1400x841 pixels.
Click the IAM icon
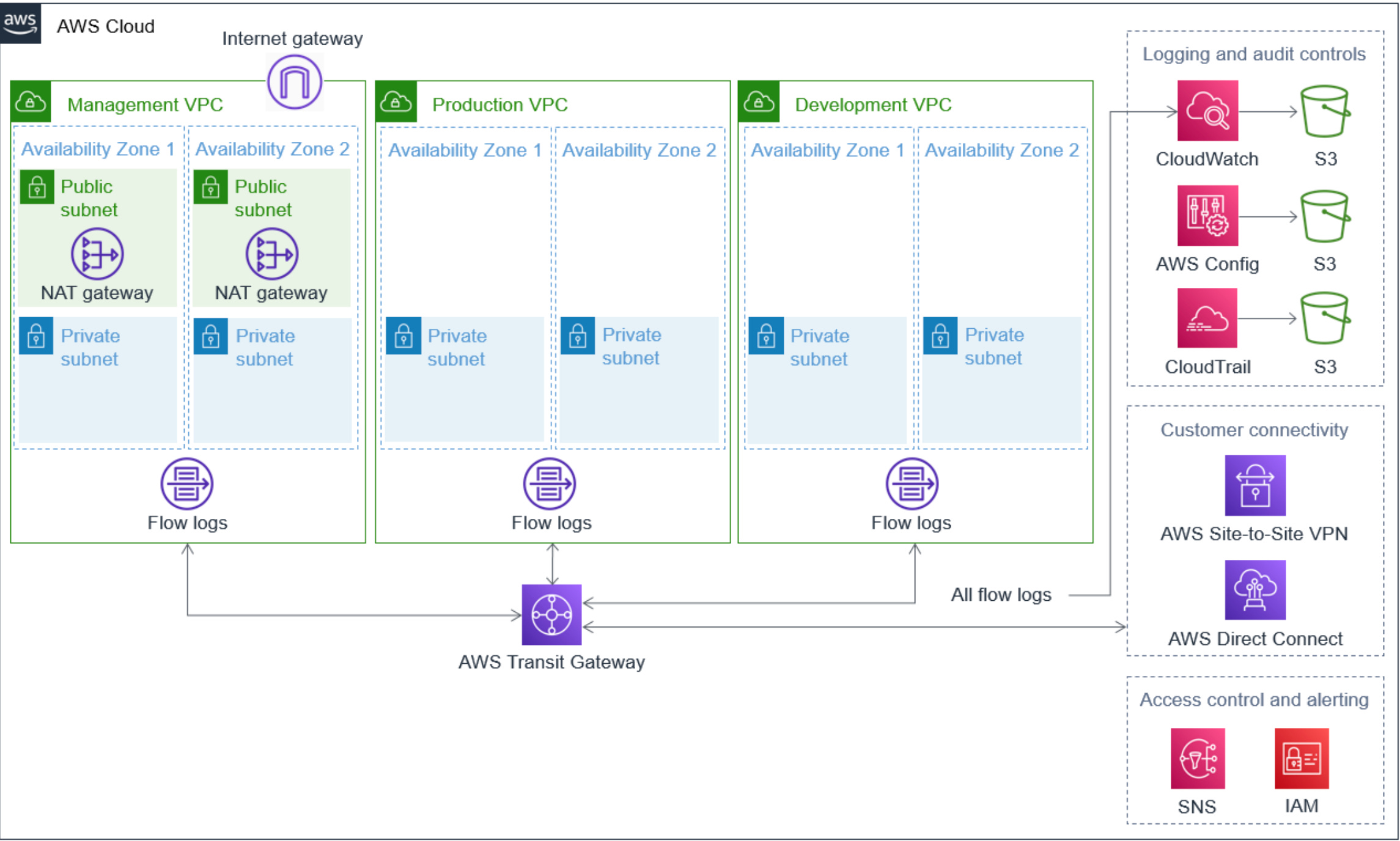(1302, 758)
